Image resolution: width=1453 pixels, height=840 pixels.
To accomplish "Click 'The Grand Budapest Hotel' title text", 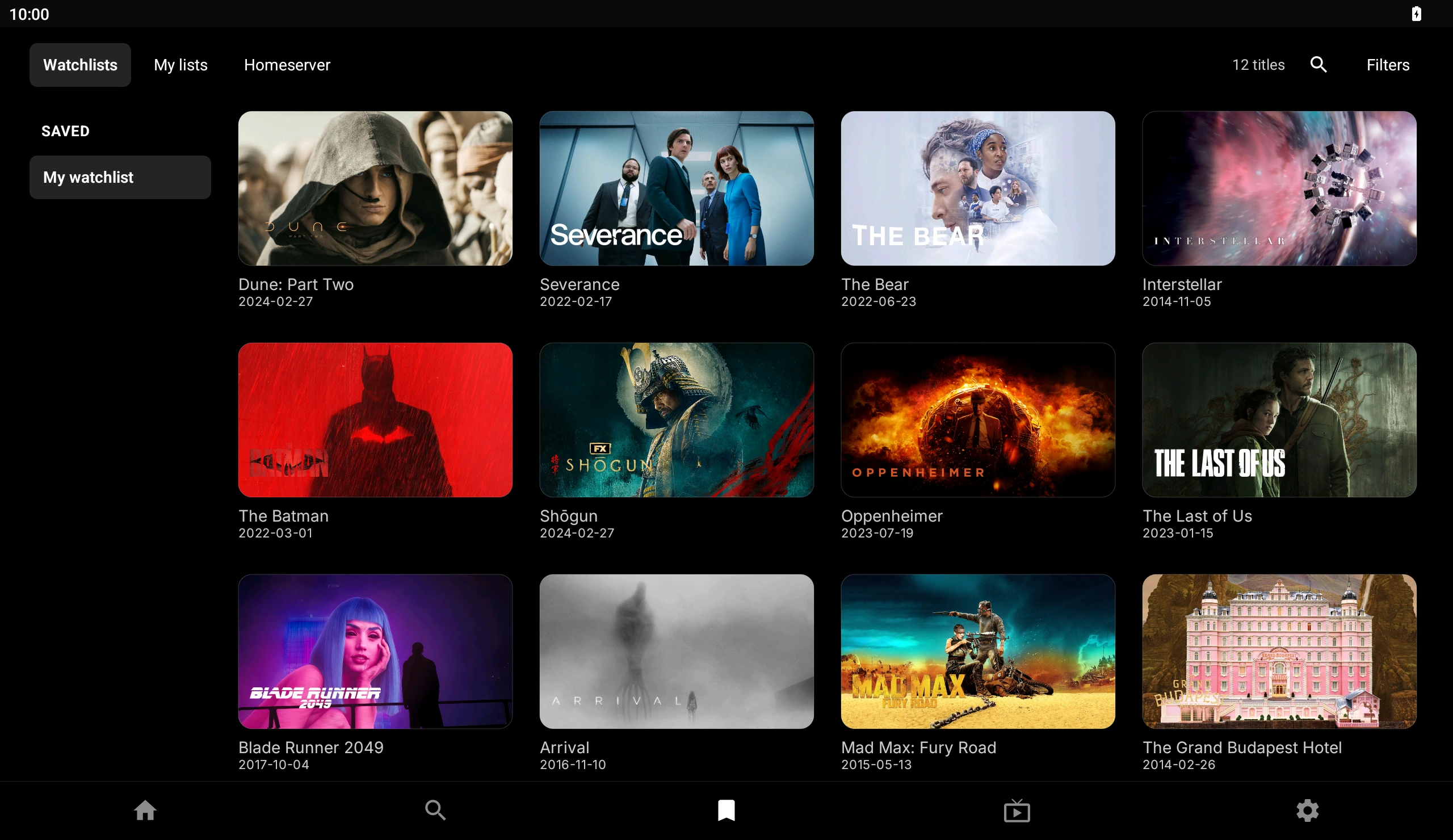I will point(1242,747).
